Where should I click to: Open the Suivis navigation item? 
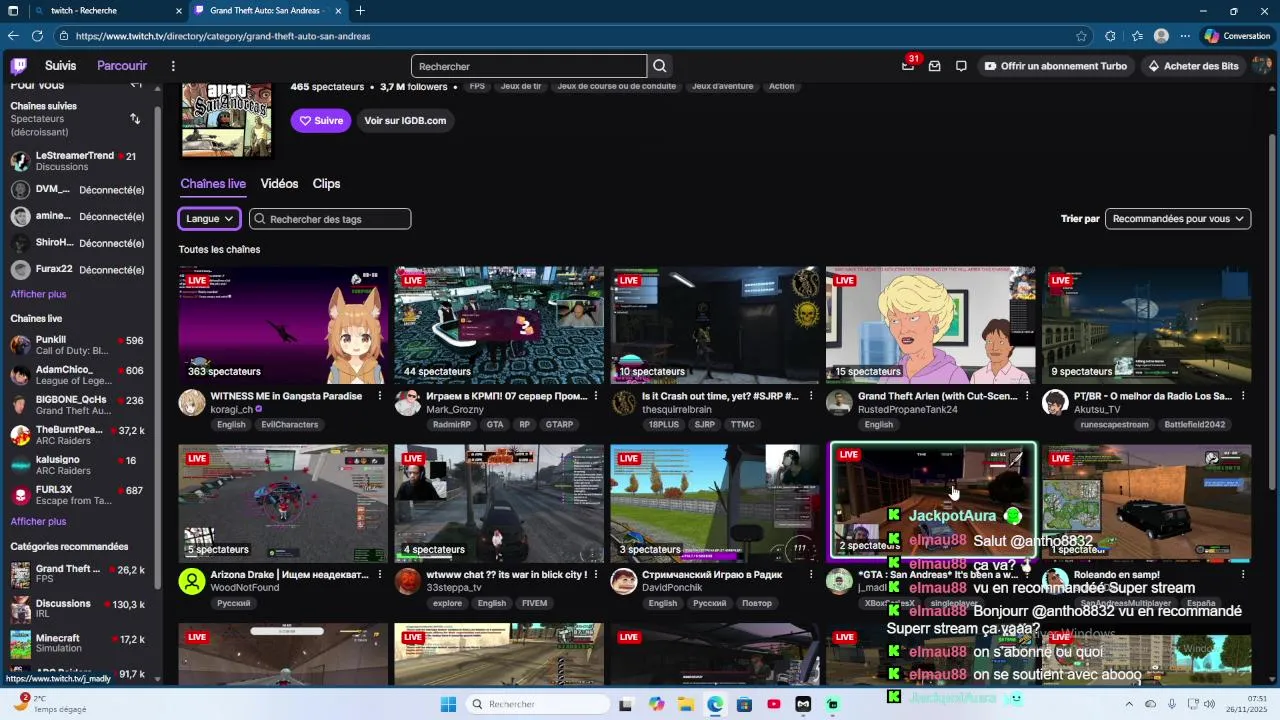[x=60, y=66]
